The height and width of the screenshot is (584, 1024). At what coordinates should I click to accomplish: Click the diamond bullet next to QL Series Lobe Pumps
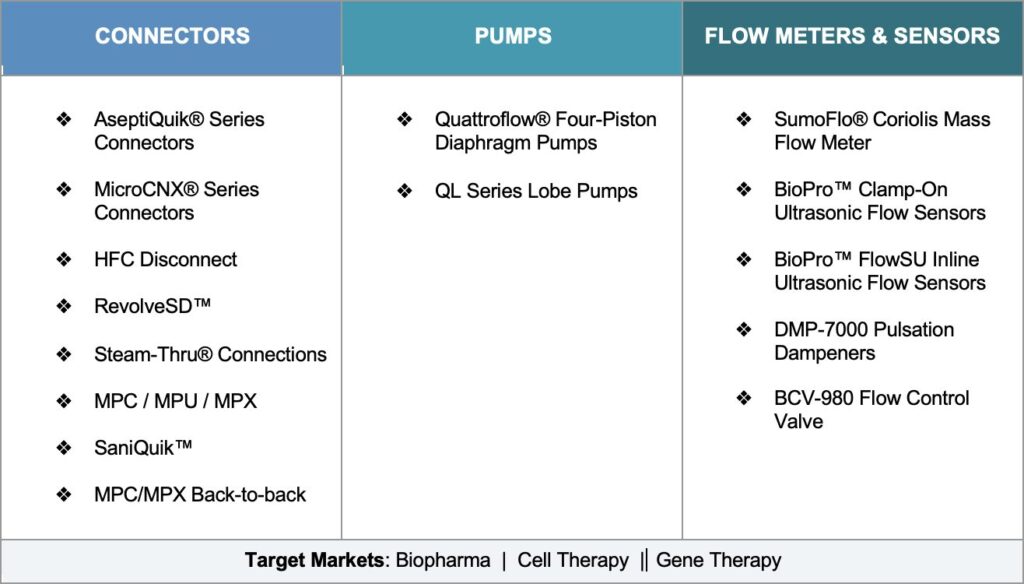(x=405, y=191)
